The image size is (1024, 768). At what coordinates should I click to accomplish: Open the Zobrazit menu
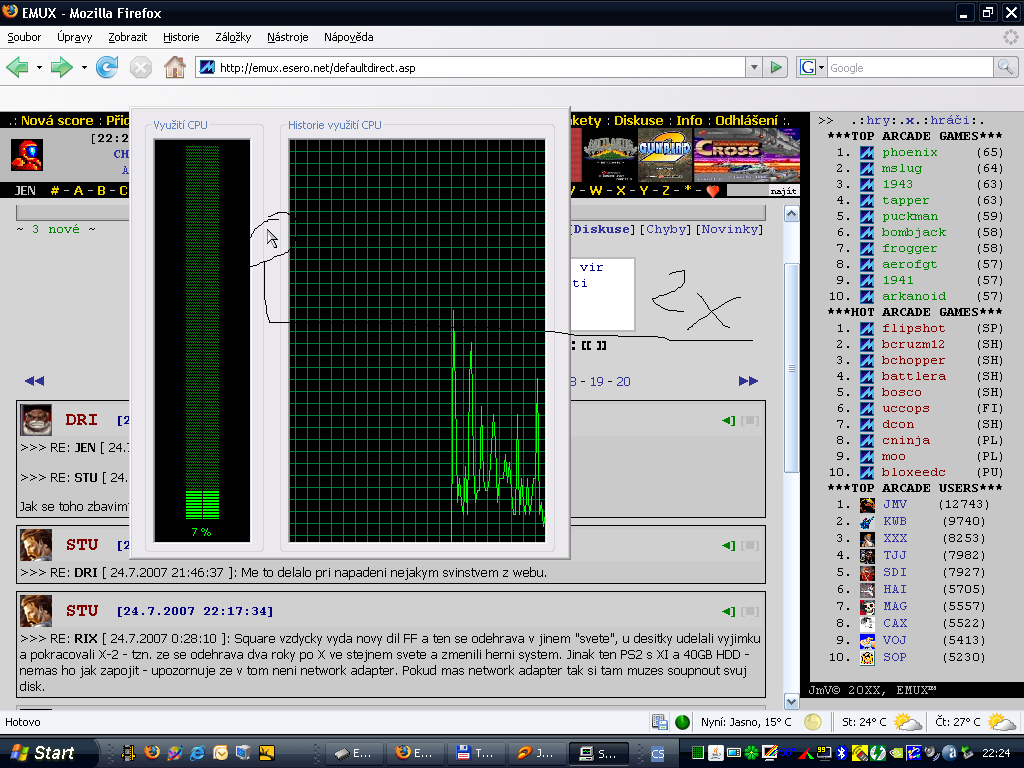pos(127,37)
